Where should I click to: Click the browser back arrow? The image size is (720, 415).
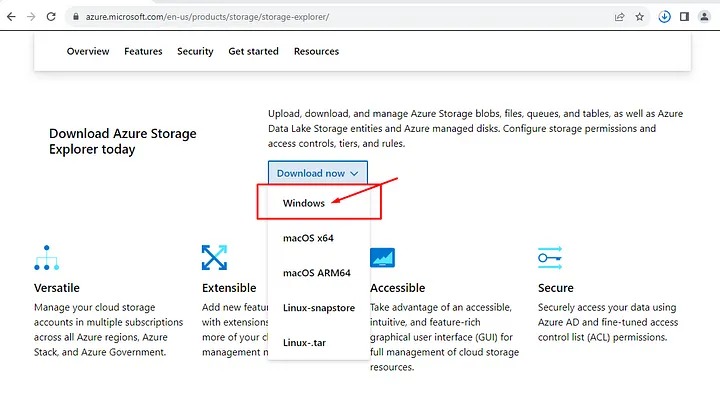point(11,16)
